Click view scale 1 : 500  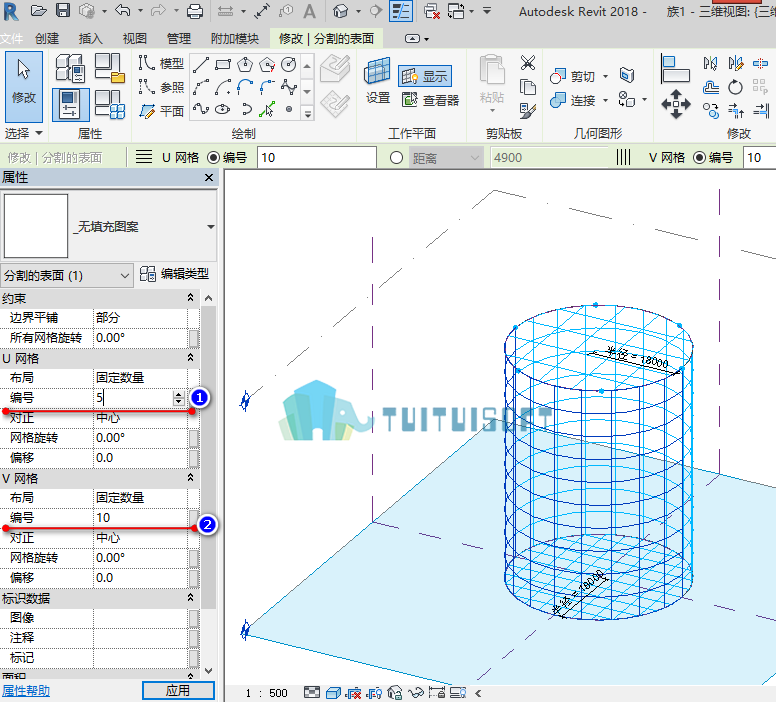point(267,693)
